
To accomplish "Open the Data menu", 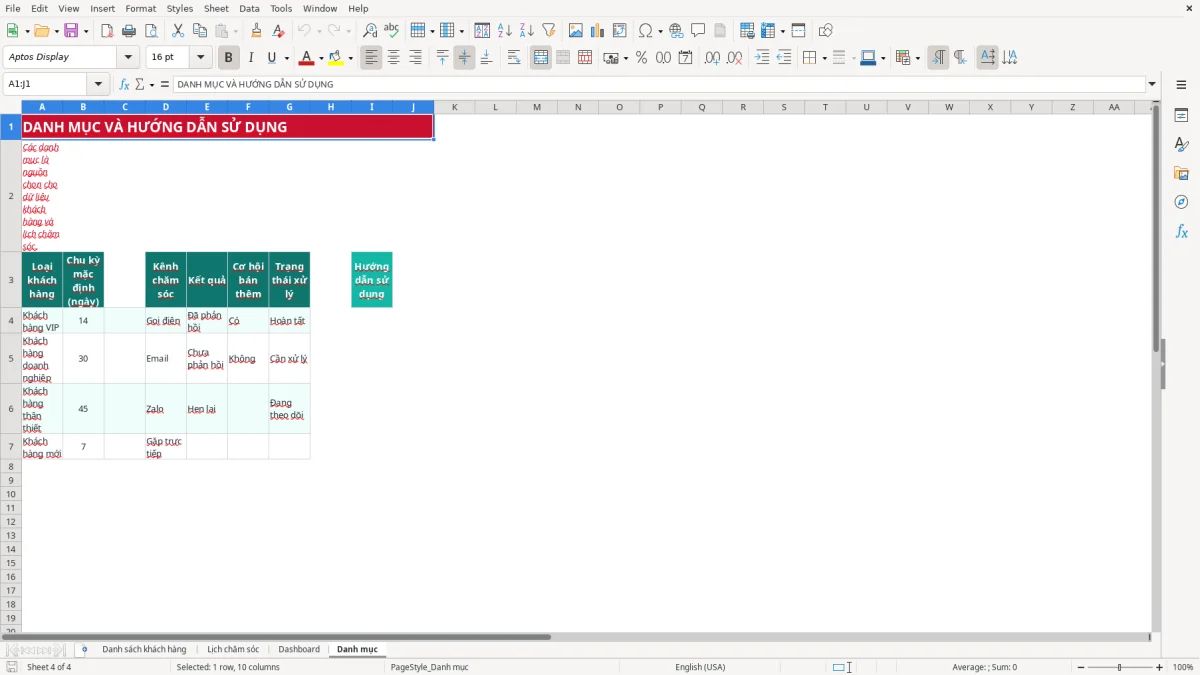I will (249, 8).
